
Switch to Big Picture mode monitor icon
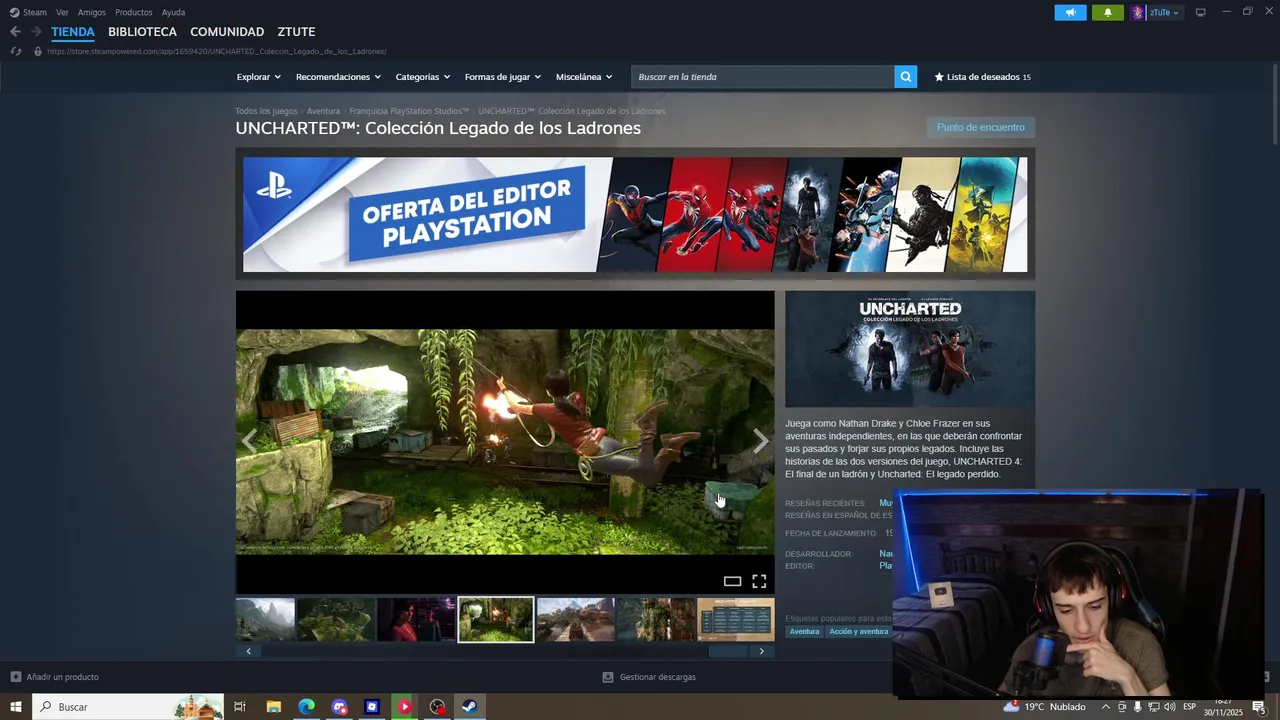(x=1201, y=13)
